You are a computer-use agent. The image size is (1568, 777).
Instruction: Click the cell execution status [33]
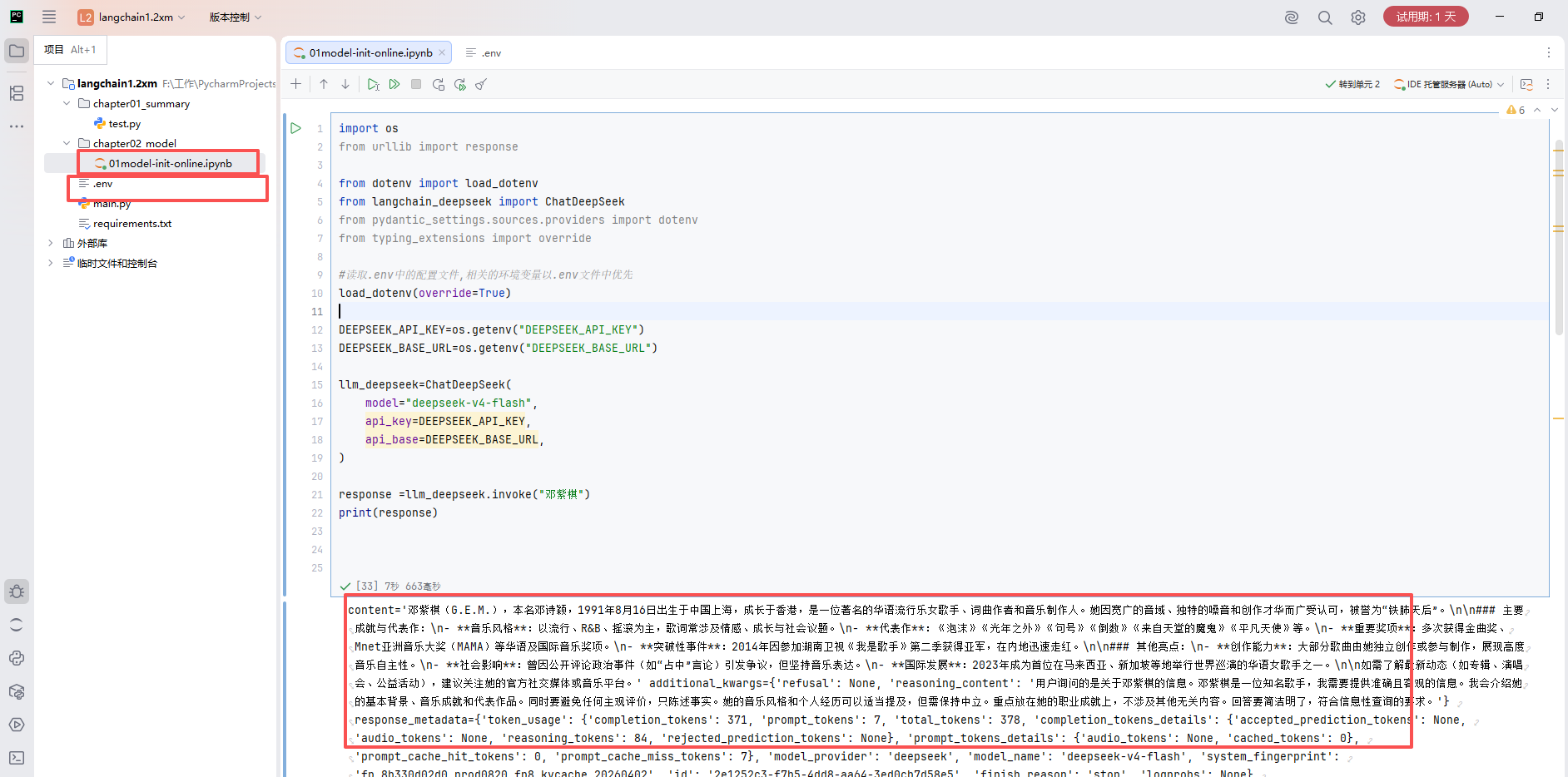pos(367,586)
